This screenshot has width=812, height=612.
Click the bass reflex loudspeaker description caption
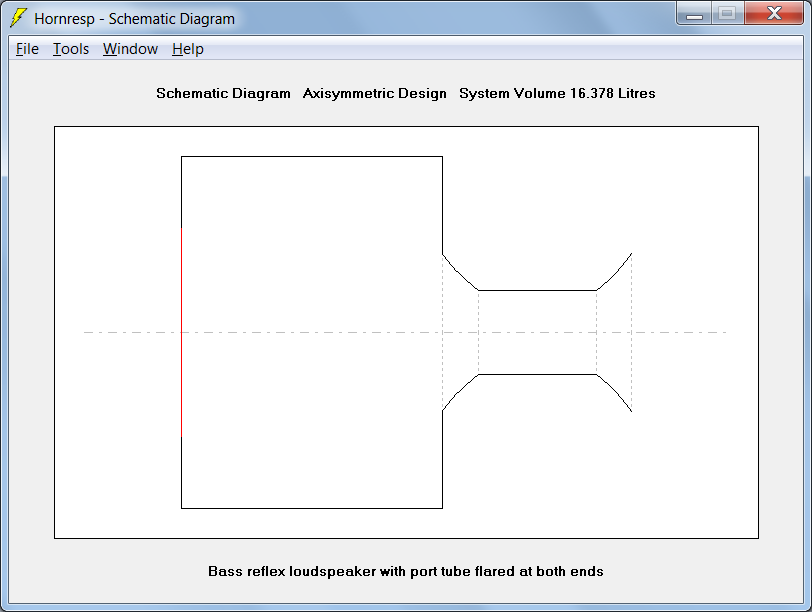point(405,572)
